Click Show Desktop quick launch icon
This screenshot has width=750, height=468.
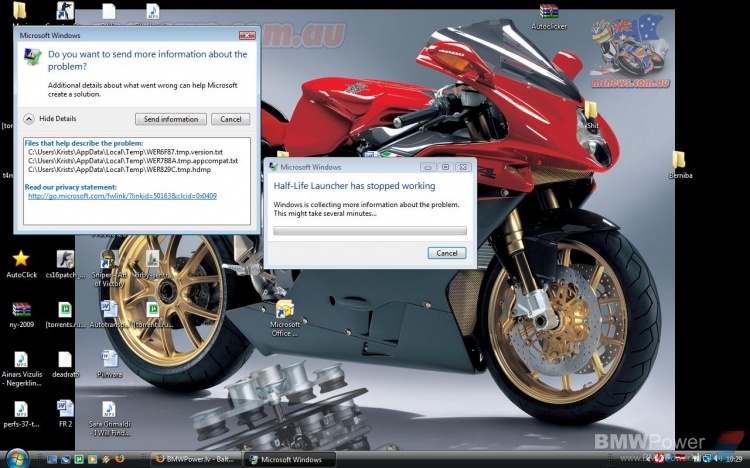click(52, 459)
